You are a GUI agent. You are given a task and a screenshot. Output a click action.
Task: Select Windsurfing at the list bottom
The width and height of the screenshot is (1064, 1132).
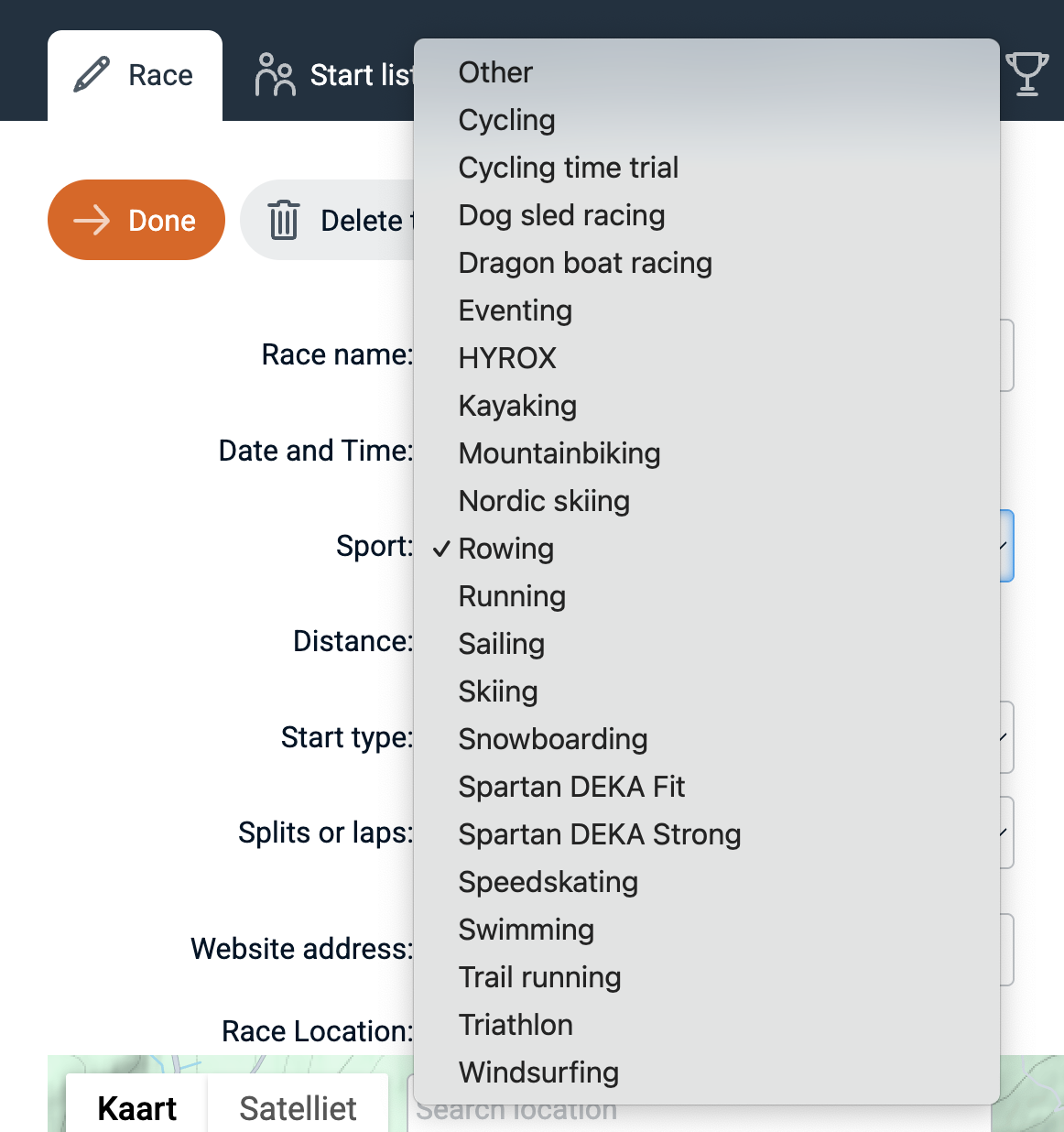(x=538, y=1072)
